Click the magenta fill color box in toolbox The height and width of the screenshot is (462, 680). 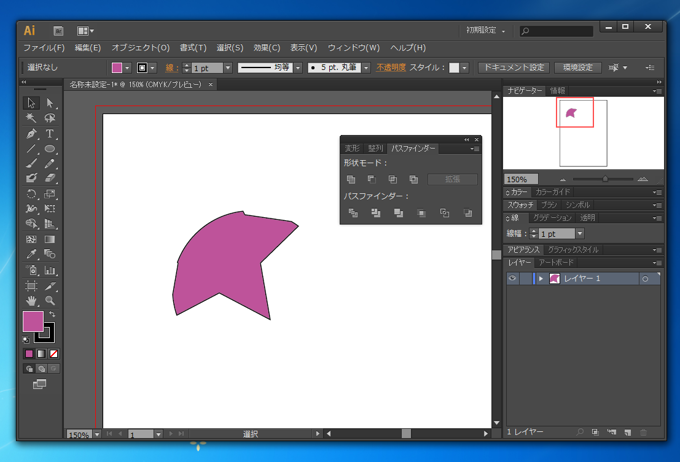[x=33, y=321]
